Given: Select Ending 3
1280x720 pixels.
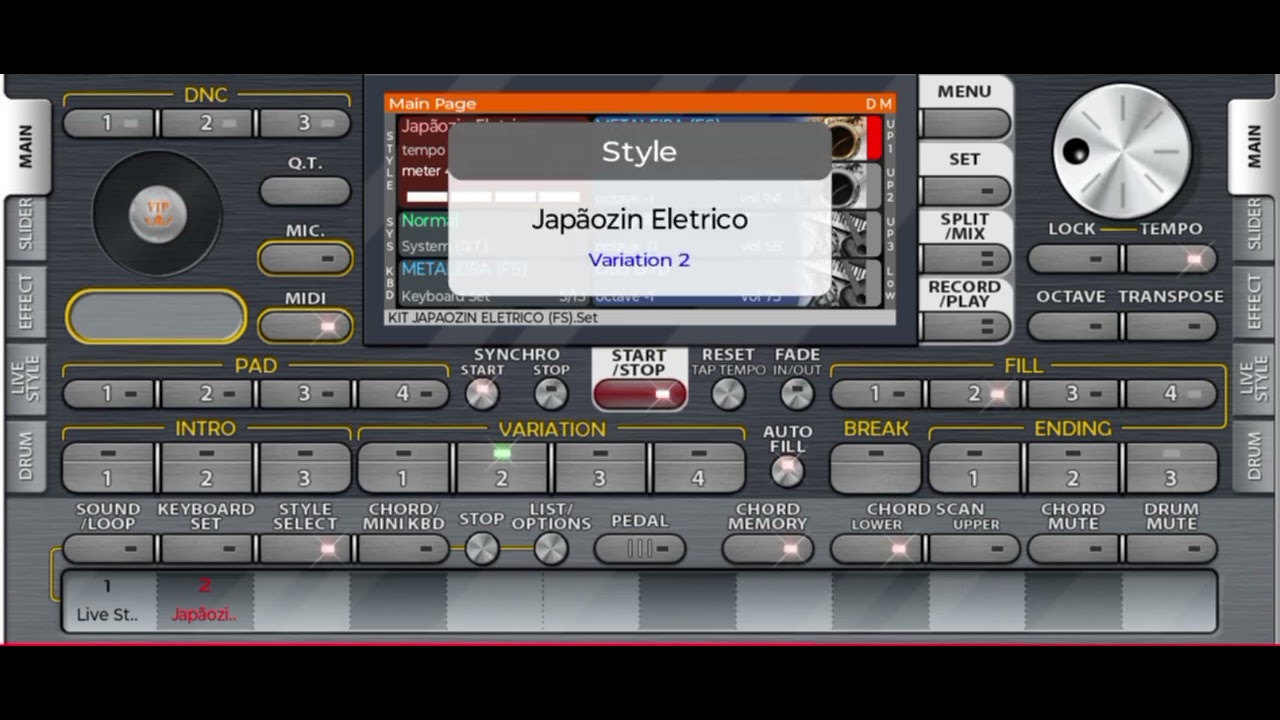Looking at the screenshot, I should coord(1171,468).
